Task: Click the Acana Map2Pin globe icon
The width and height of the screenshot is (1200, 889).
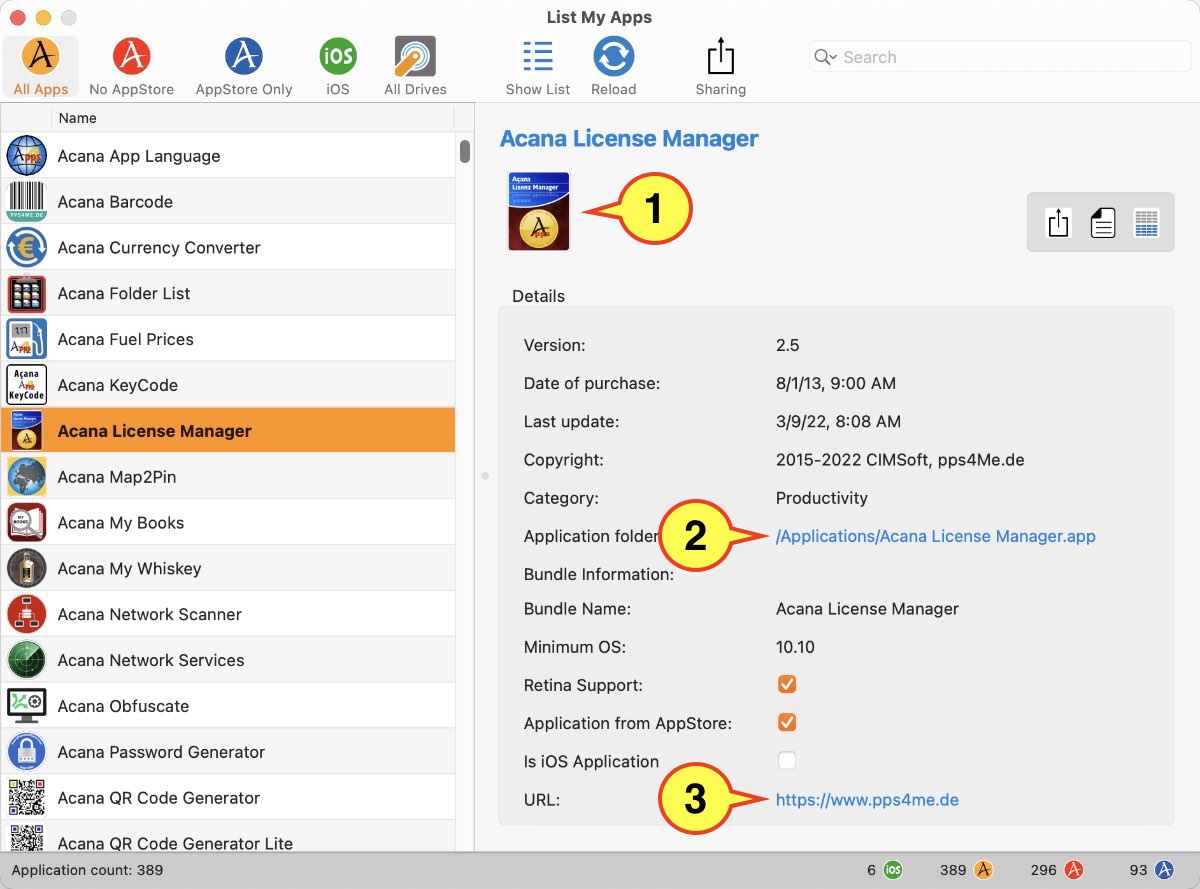Action: (x=27, y=477)
